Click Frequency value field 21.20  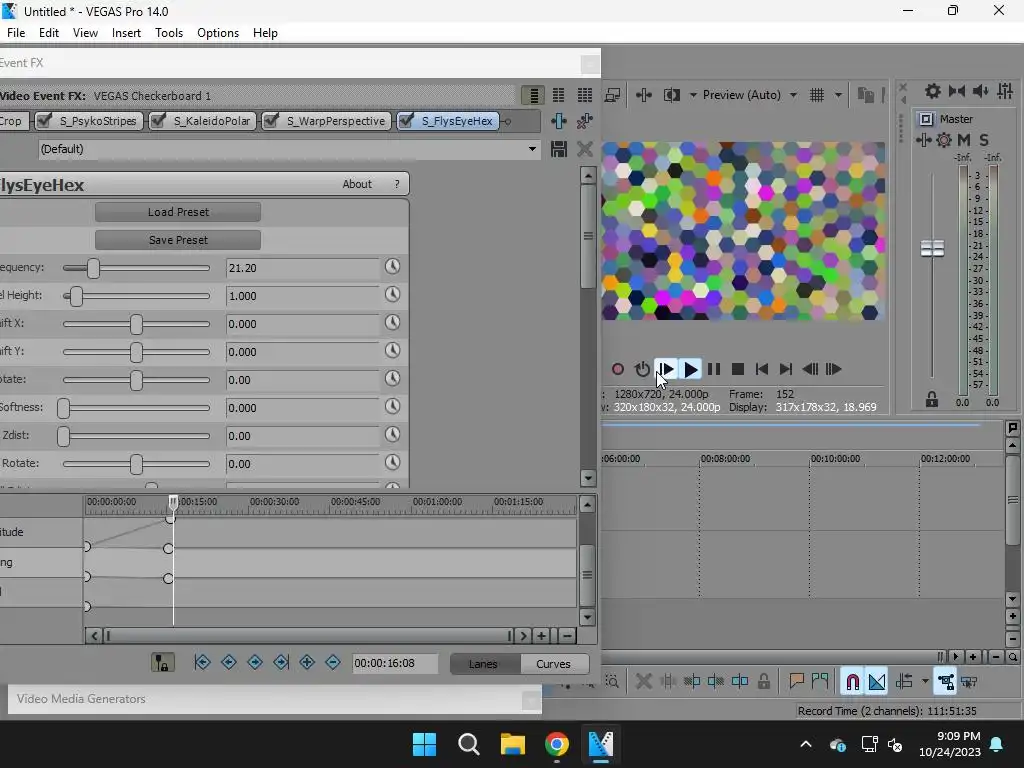click(x=302, y=268)
